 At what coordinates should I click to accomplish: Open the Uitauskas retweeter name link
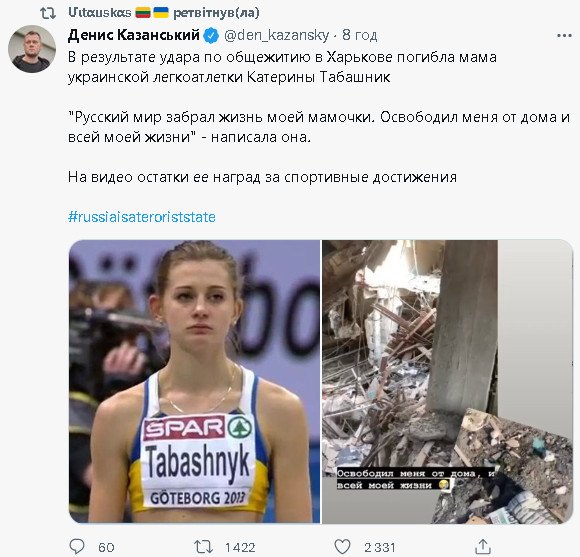point(100,13)
